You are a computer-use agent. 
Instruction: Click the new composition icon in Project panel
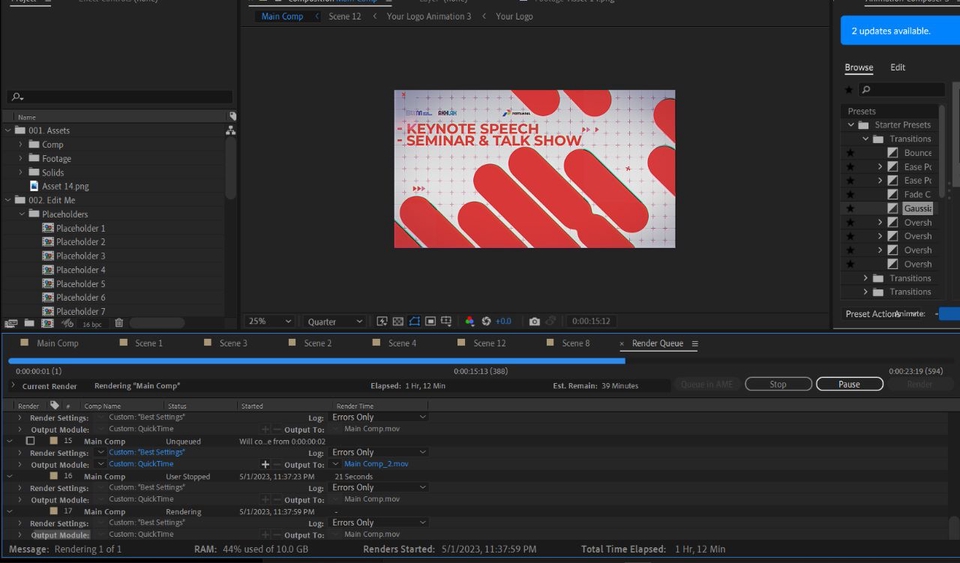pos(47,323)
